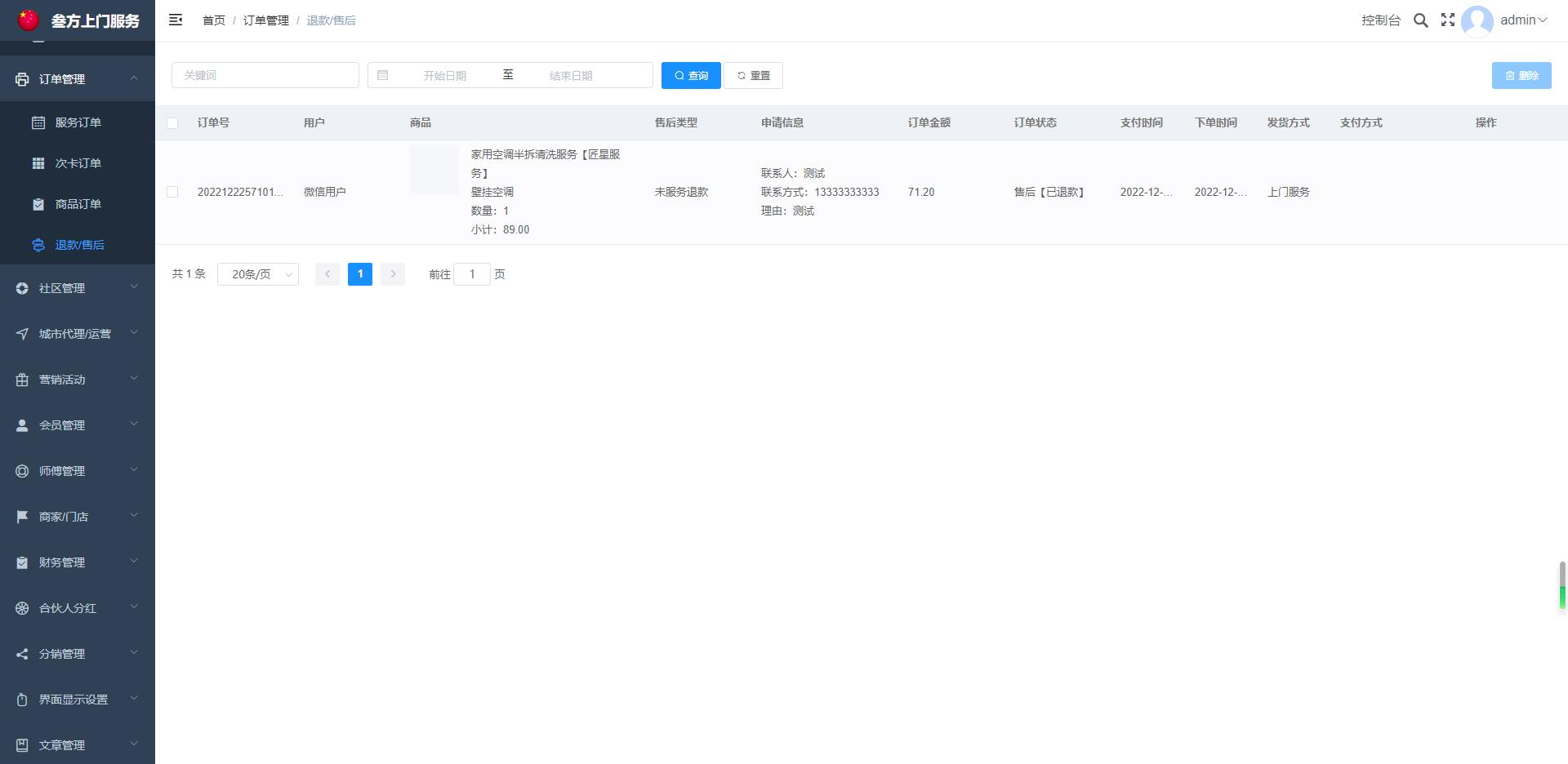Open the 商品订单 submenu item
1568x764 pixels.
tap(78, 204)
